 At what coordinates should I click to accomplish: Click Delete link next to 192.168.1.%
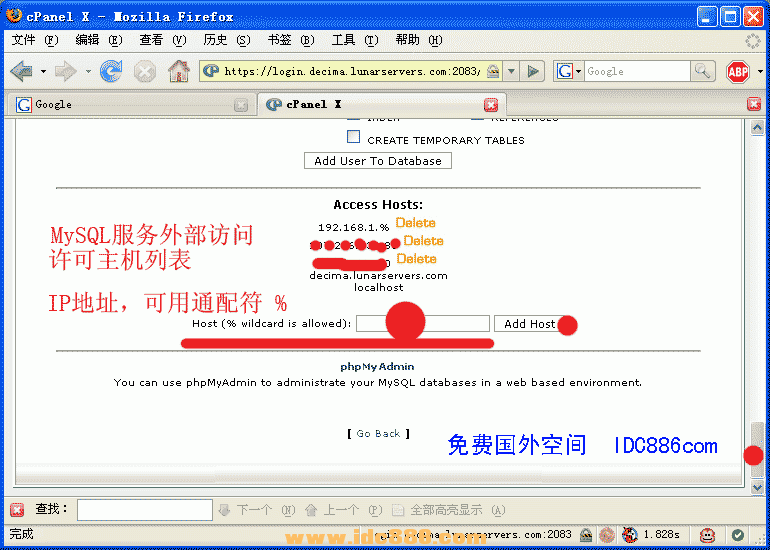(415, 223)
